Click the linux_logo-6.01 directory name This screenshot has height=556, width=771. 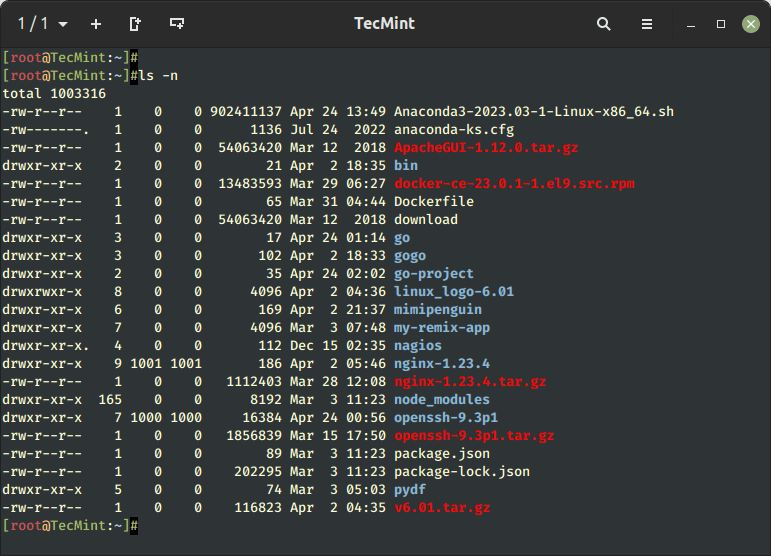(x=453, y=291)
